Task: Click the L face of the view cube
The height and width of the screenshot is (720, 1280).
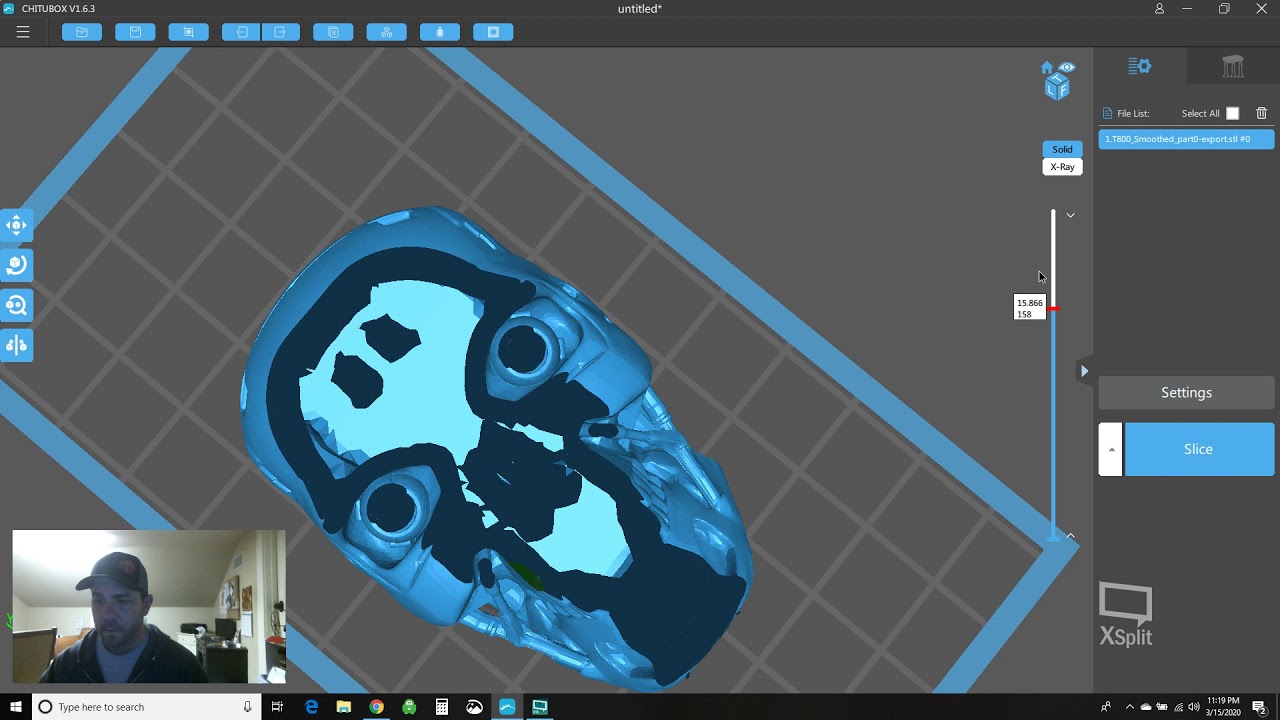Action: pos(1052,91)
